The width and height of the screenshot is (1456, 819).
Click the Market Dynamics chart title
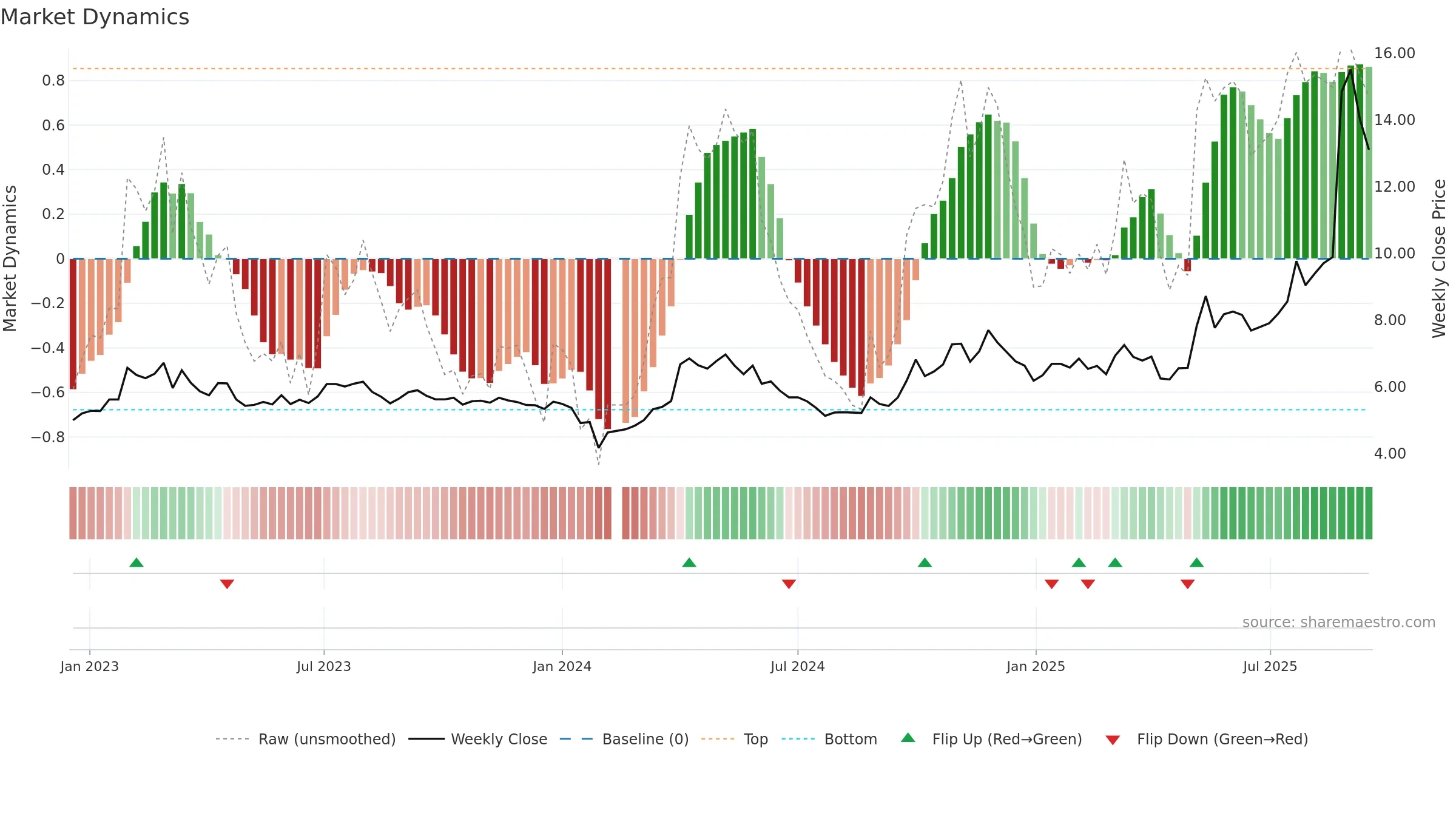coord(95,17)
